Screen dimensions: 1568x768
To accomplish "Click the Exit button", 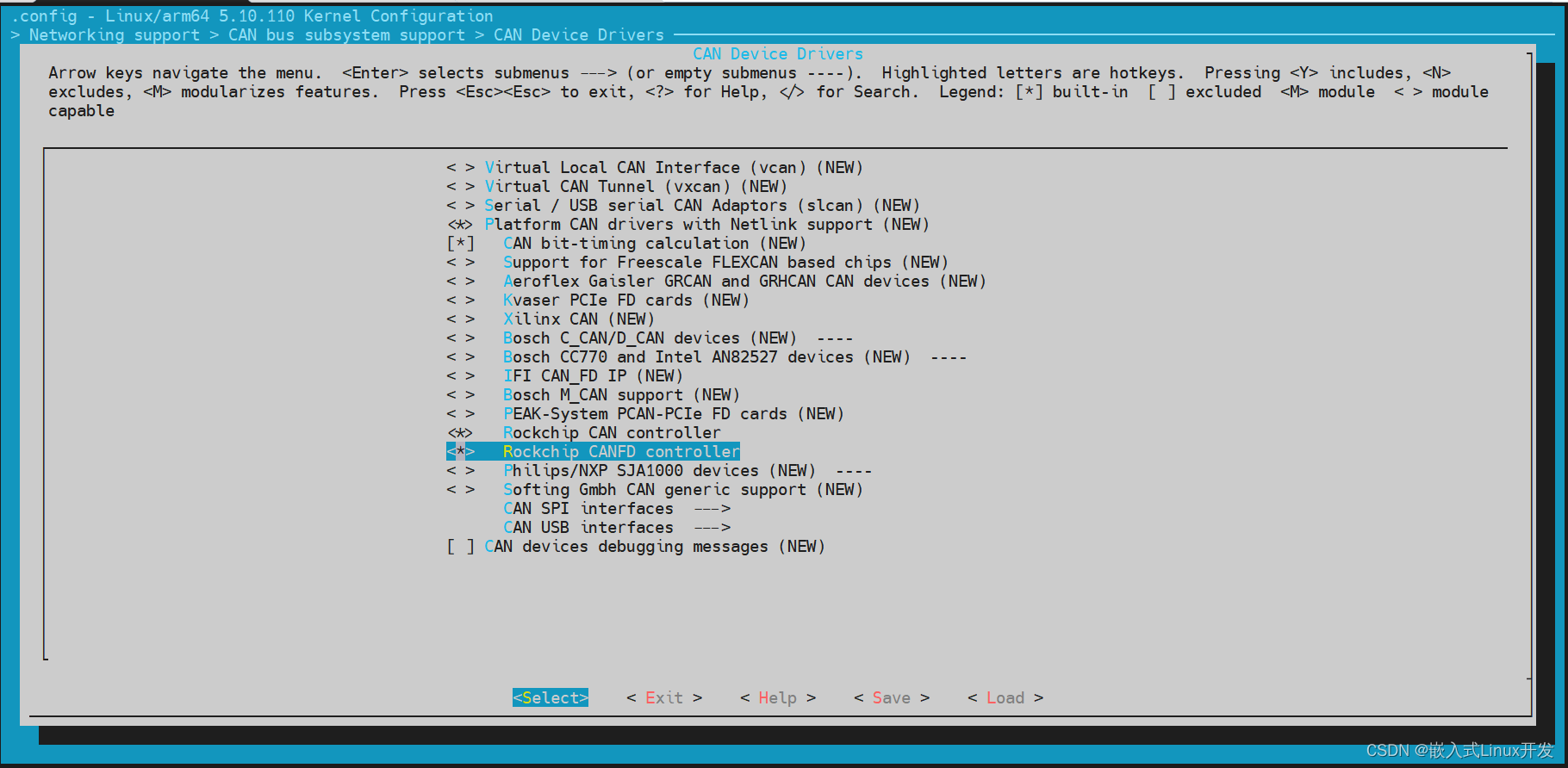I will point(664,698).
